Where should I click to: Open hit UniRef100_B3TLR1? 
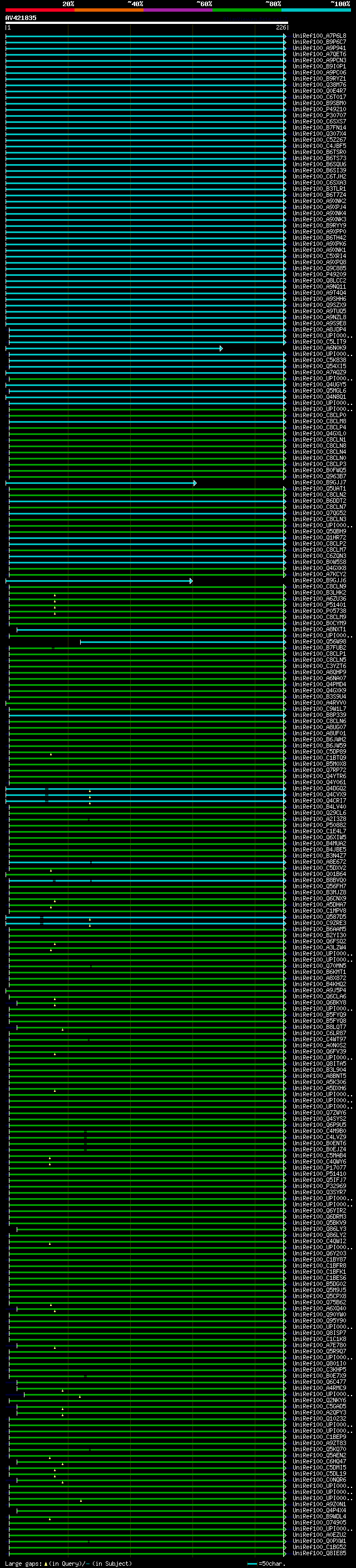[319, 189]
